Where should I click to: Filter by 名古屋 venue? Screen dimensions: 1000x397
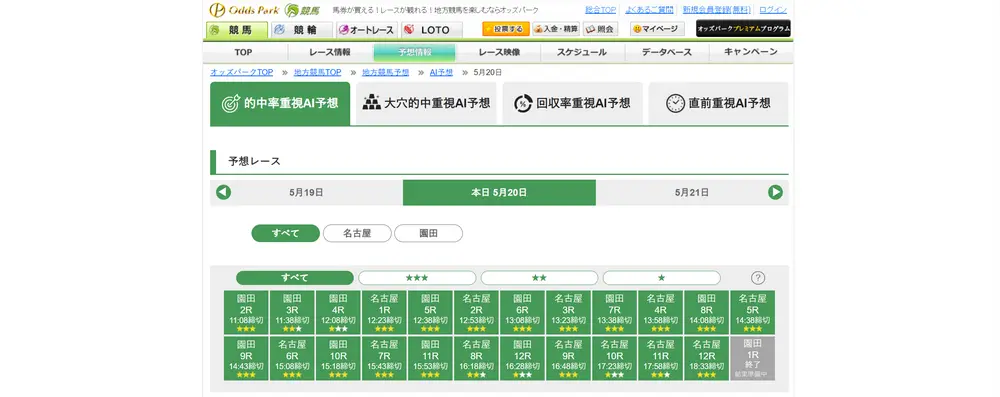[357, 233]
